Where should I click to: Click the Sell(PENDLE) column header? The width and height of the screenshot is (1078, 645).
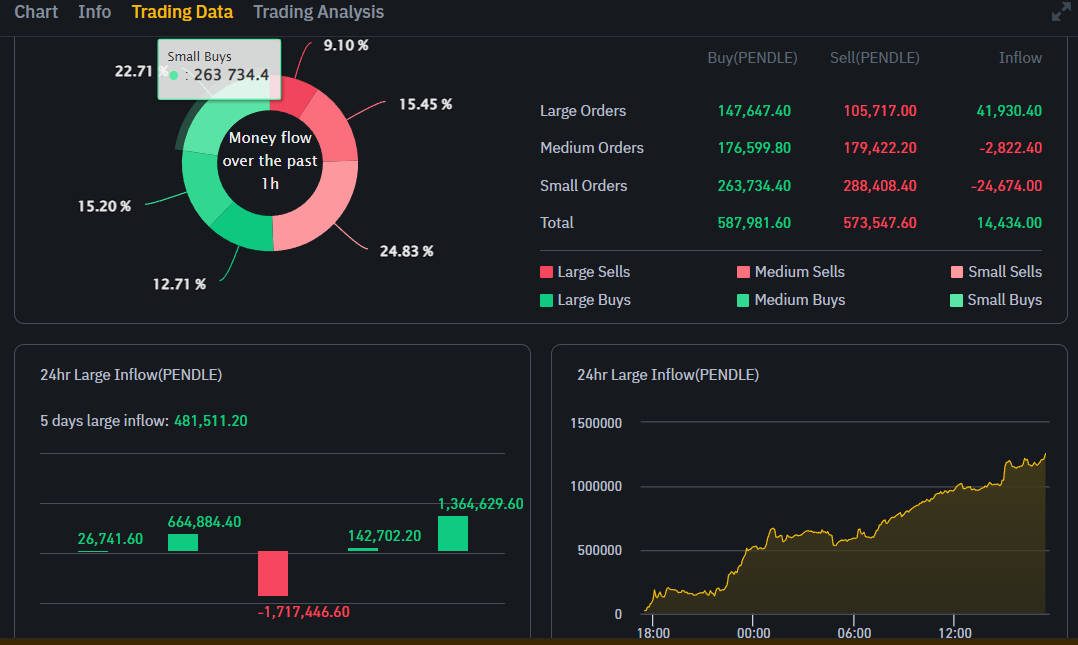874,58
